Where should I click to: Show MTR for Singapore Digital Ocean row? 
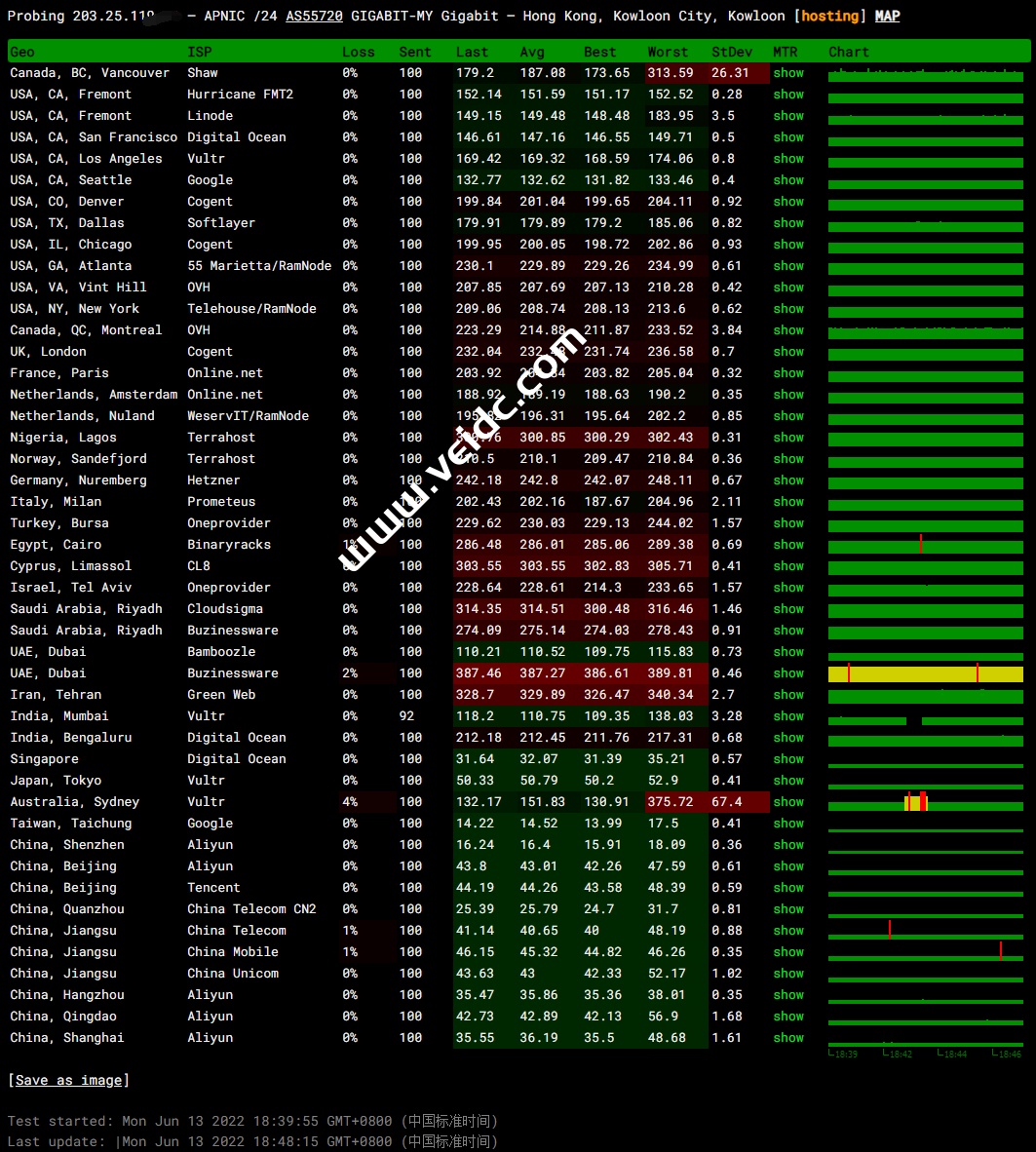pyautogui.click(x=788, y=759)
